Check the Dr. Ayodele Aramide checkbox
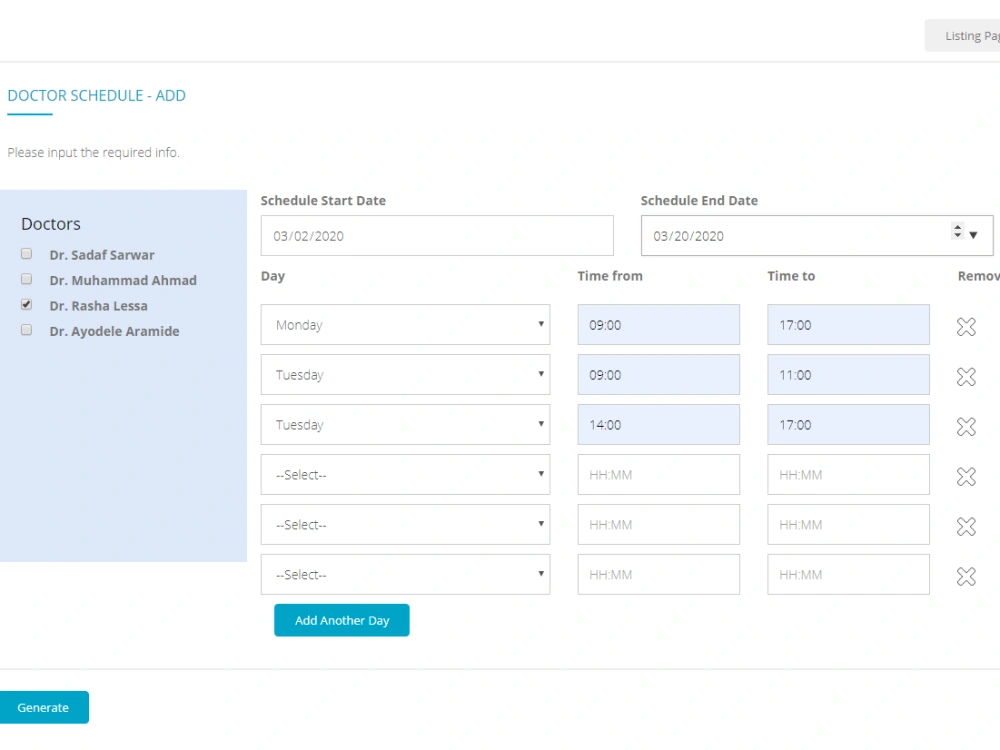This screenshot has height=750, width=1000. (26, 330)
